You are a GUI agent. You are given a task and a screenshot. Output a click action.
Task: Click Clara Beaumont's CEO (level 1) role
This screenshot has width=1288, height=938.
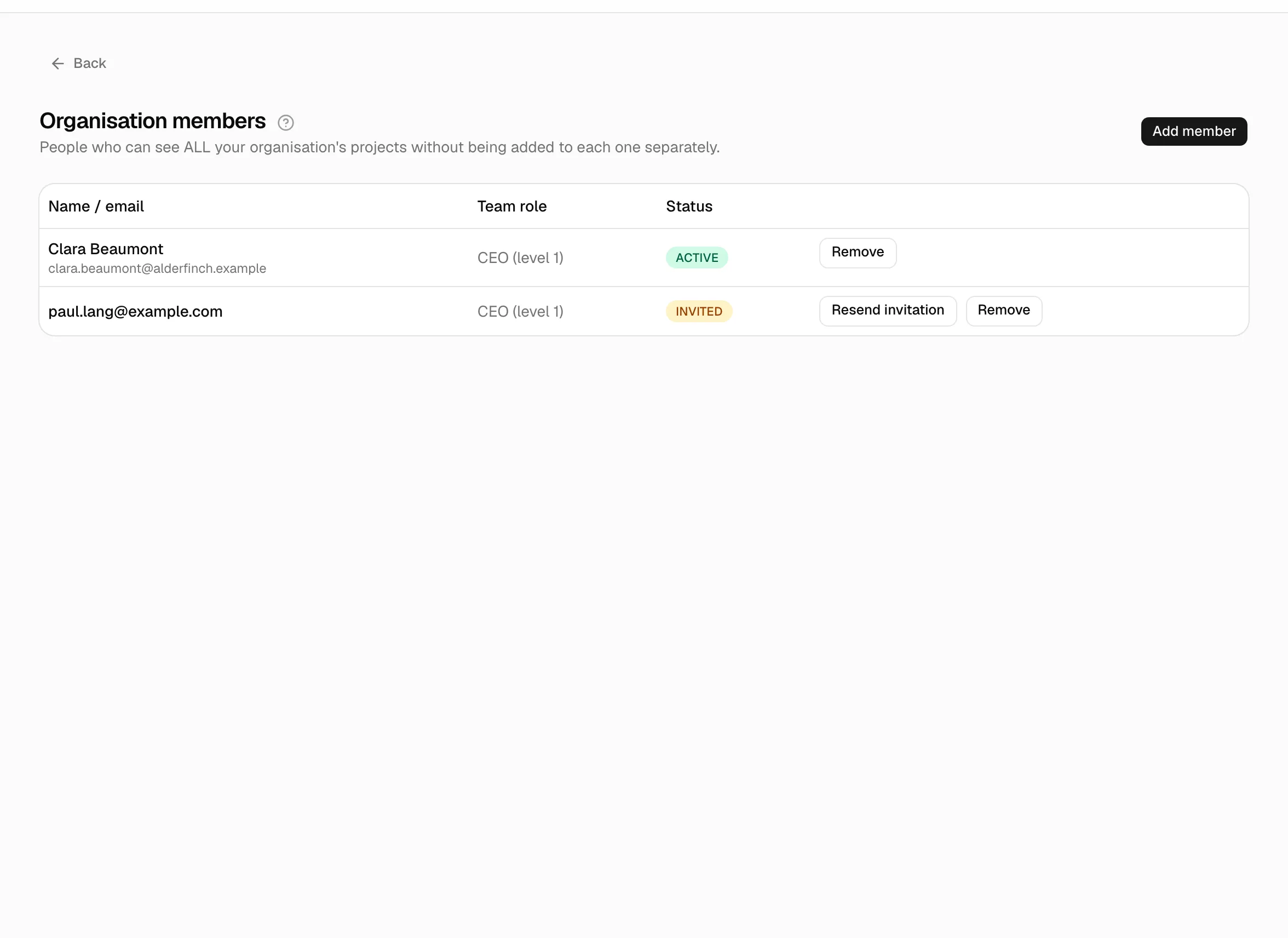(x=520, y=258)
